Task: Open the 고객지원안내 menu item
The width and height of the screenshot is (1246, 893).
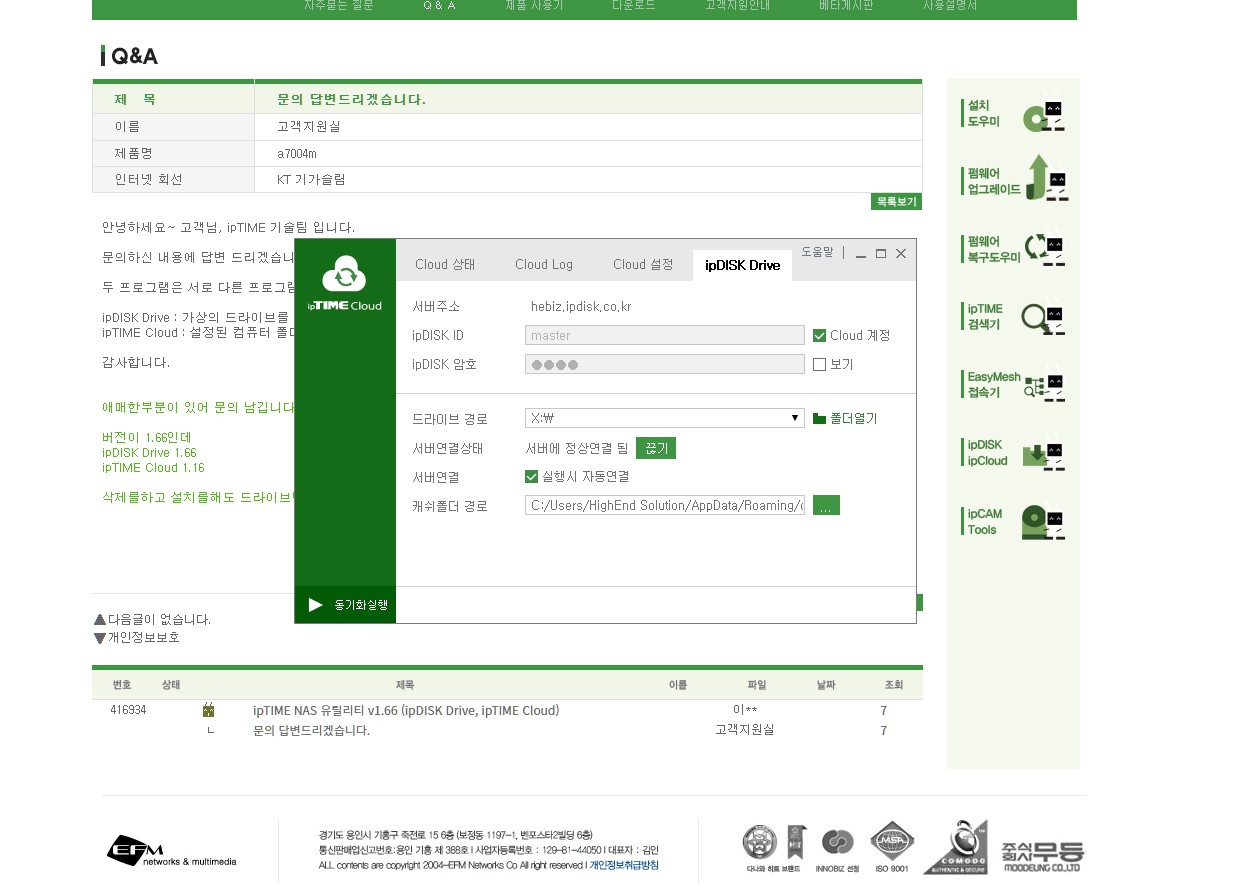Action: click(x=738, y=6)
